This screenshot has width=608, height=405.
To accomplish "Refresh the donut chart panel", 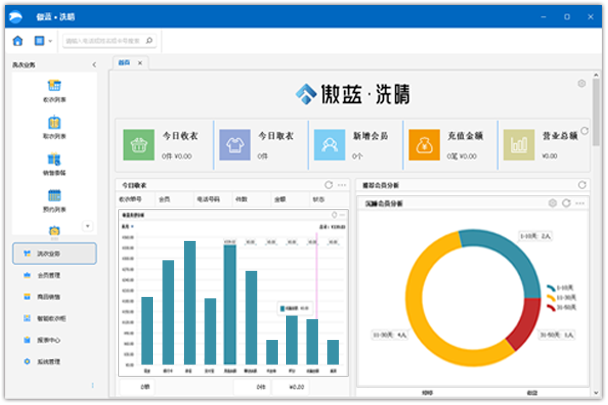I will coord(567,203).
